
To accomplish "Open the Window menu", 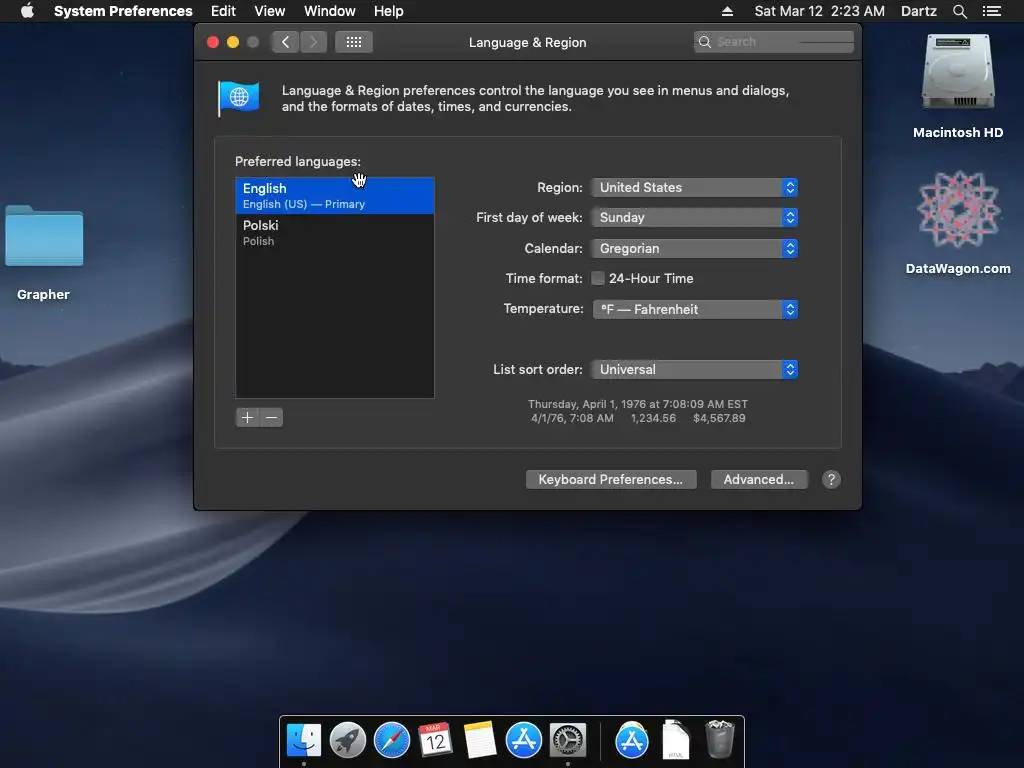I will [329, 11].
